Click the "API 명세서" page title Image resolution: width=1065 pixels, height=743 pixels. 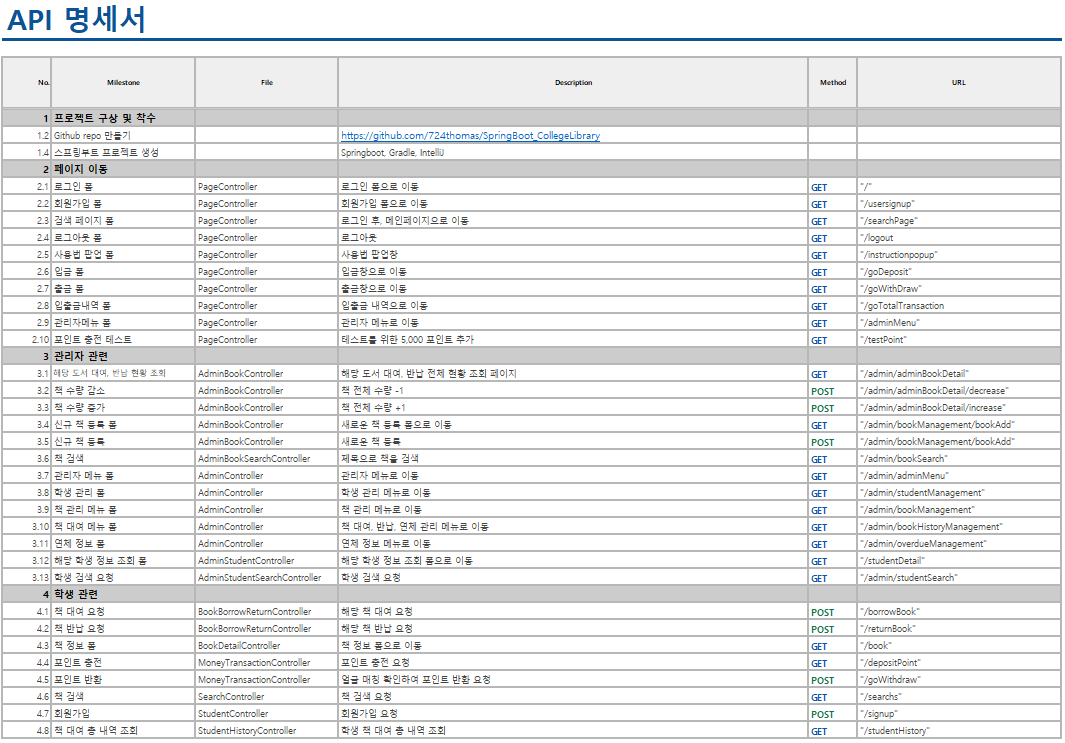tap(76, 19)
